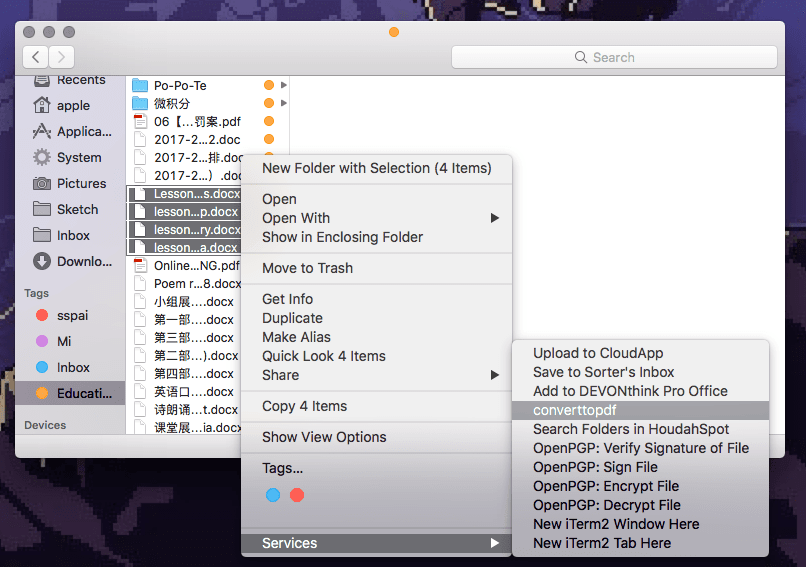Image resolution: width=806 pixels, height=567 pixels.
Task: Click the file icon of 小组展….docx
Action: (x=140, y=301)
